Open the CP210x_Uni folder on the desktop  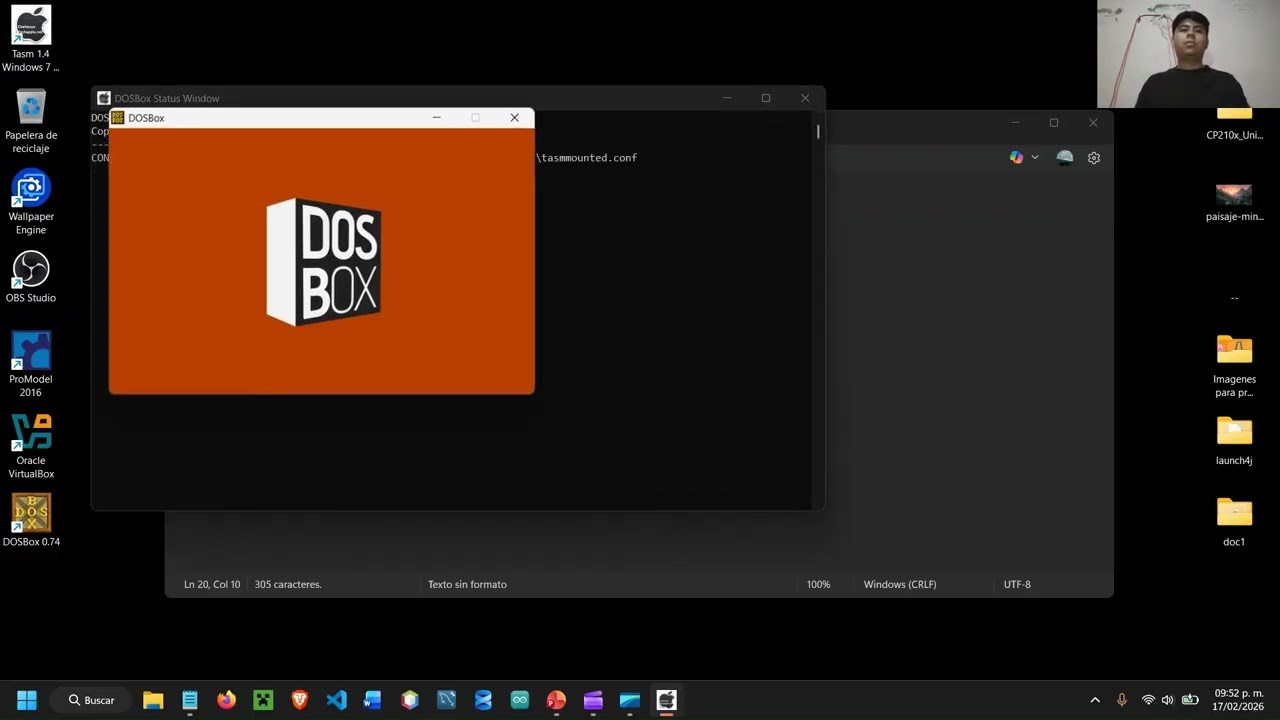[x=1234, y=125]
